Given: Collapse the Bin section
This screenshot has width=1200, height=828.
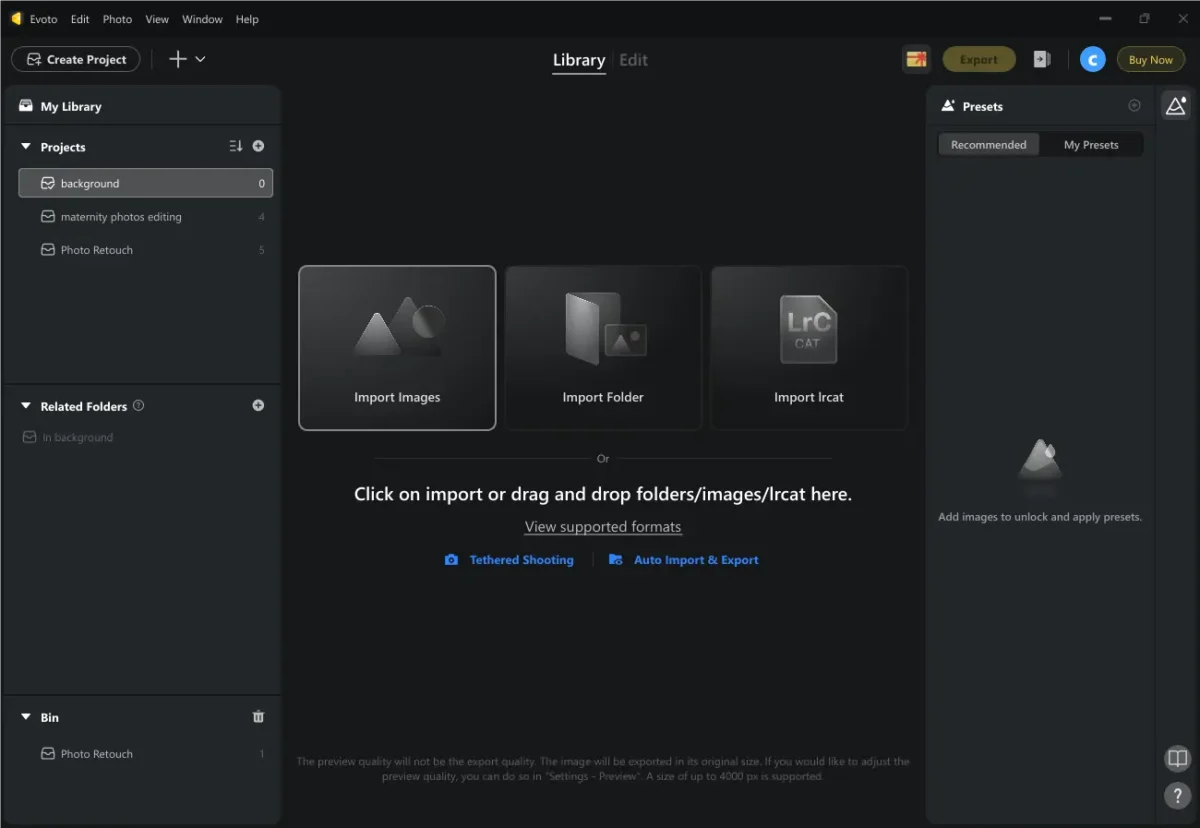Looking at the screenshot, I should (x=26, y=717).
